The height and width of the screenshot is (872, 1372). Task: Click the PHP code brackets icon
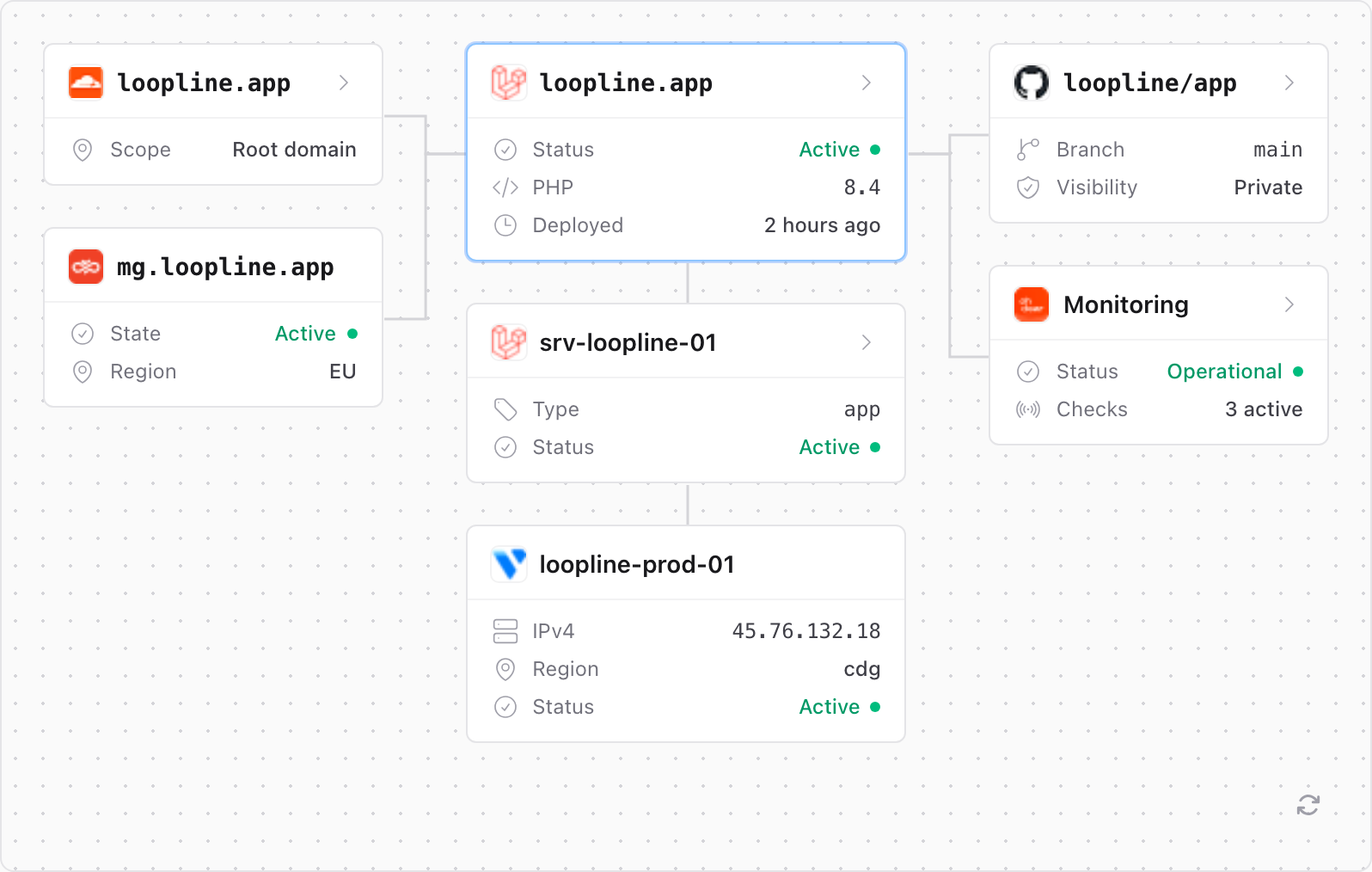pyautogui.click(x=505, y=187)
